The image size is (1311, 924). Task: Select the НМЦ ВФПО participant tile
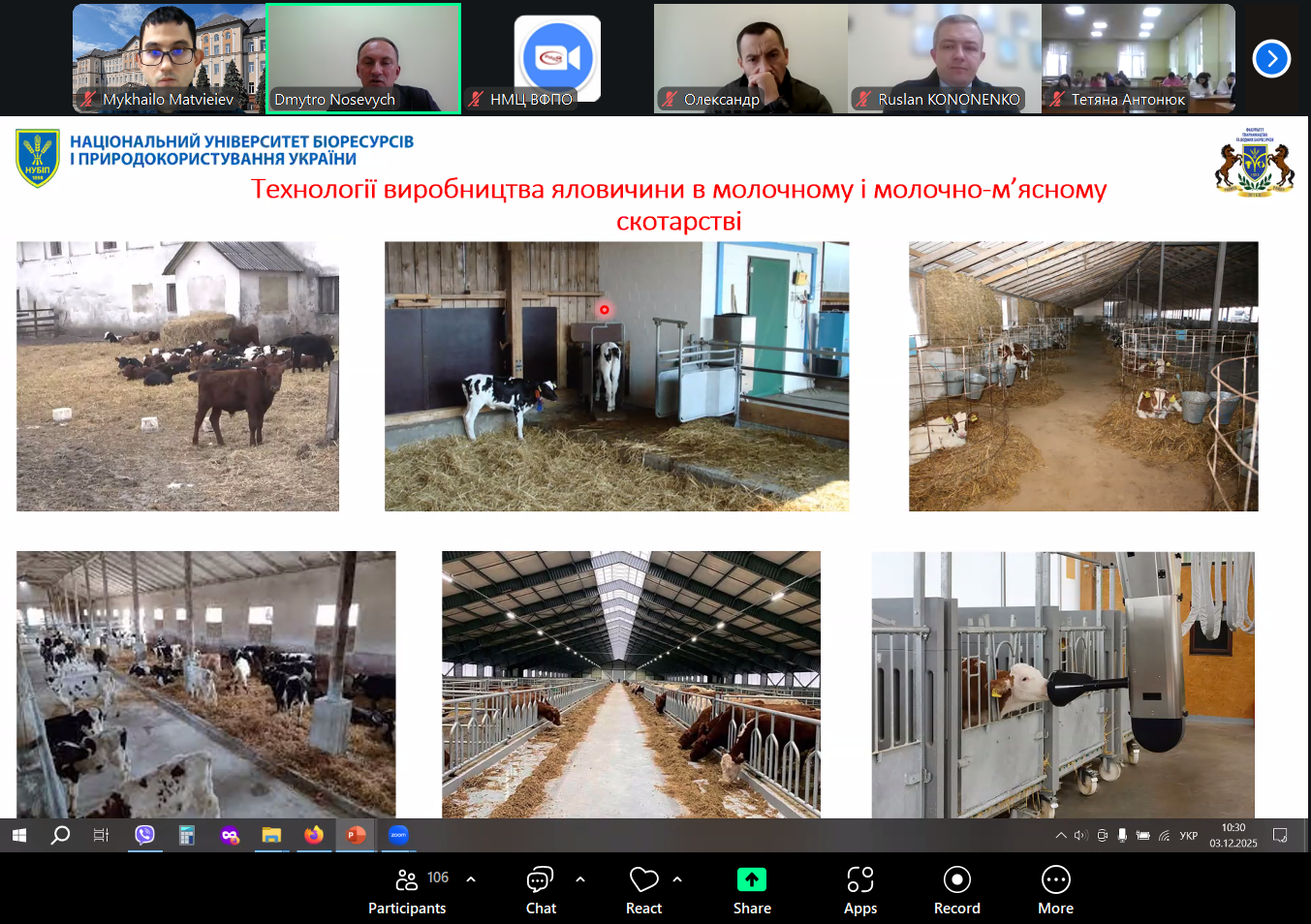click(557, 58)
